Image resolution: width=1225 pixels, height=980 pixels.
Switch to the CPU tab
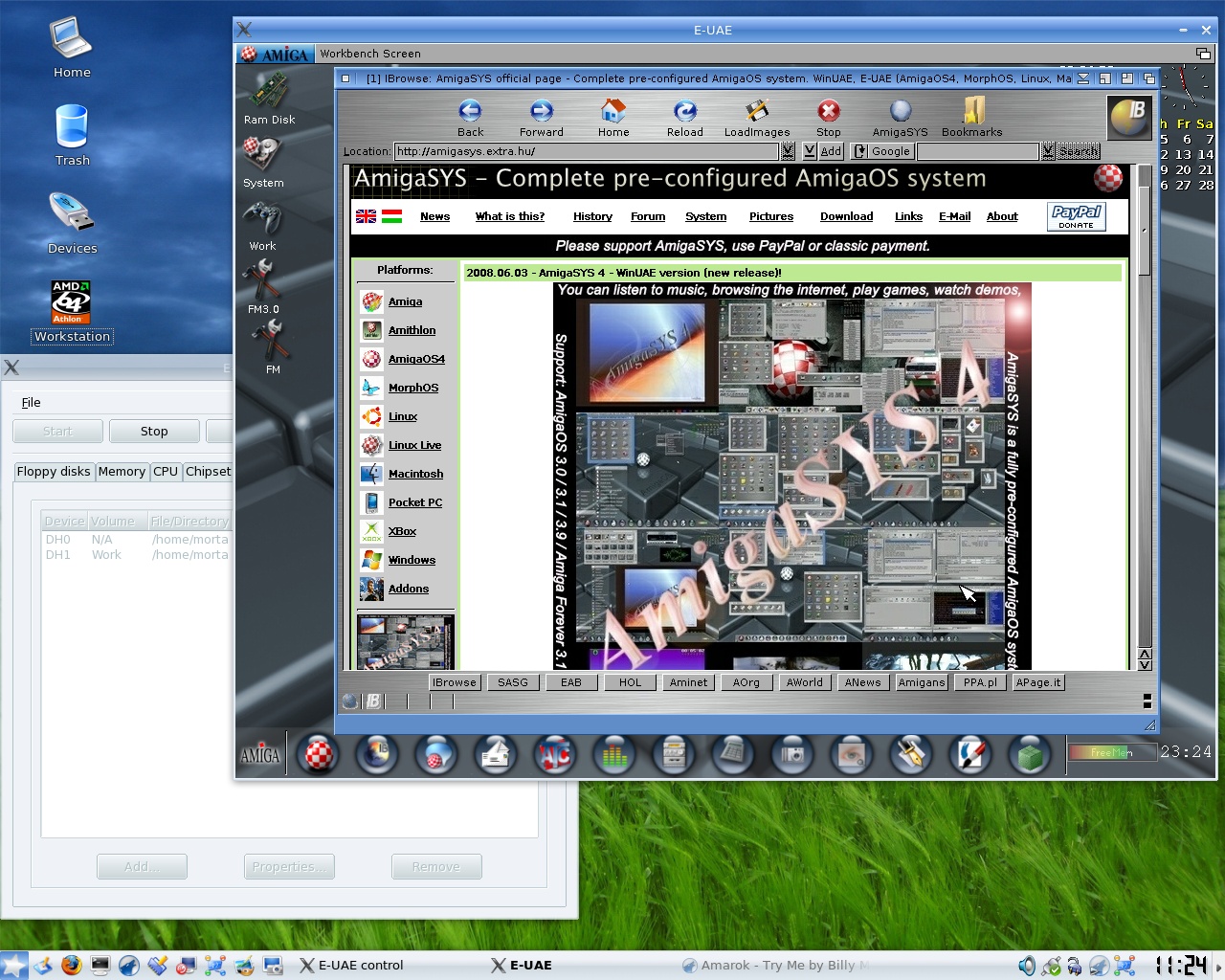click(166, 472)
